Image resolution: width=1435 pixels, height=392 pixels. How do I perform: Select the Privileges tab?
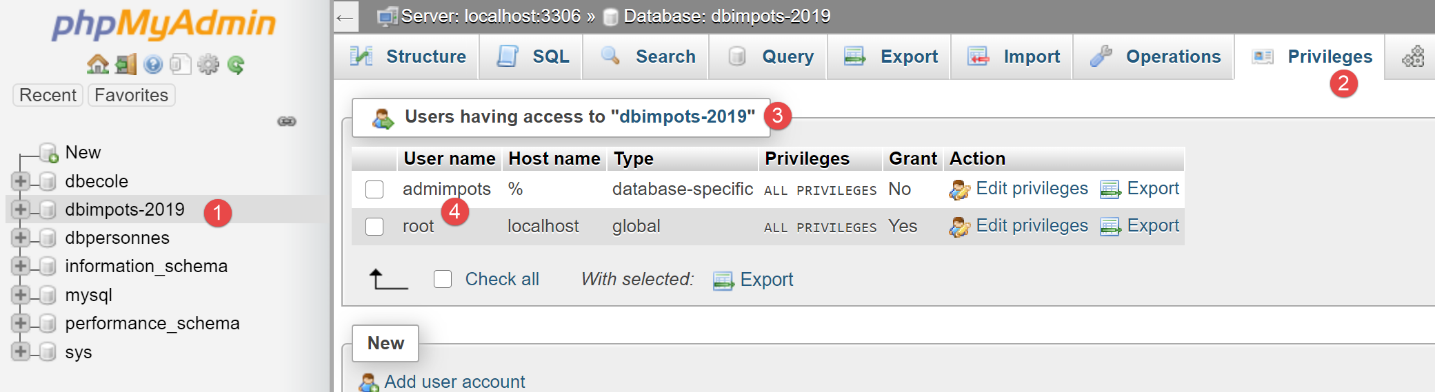(1311, 57)
